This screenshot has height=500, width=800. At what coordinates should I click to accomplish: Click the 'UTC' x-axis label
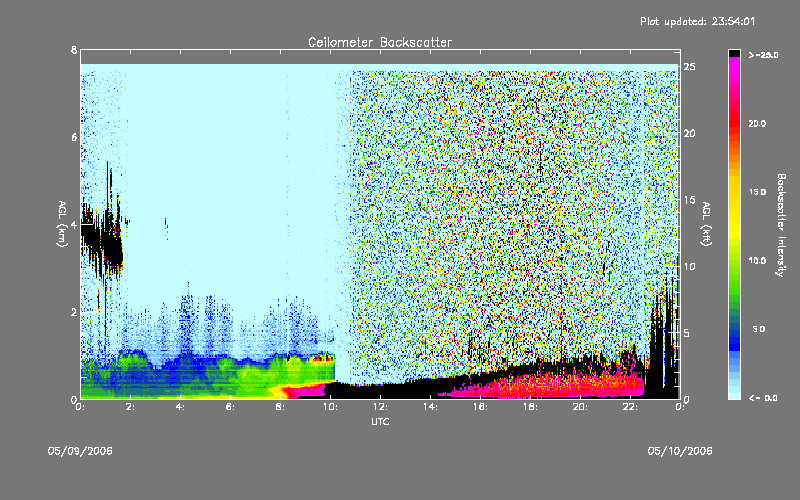pos(380,422)
